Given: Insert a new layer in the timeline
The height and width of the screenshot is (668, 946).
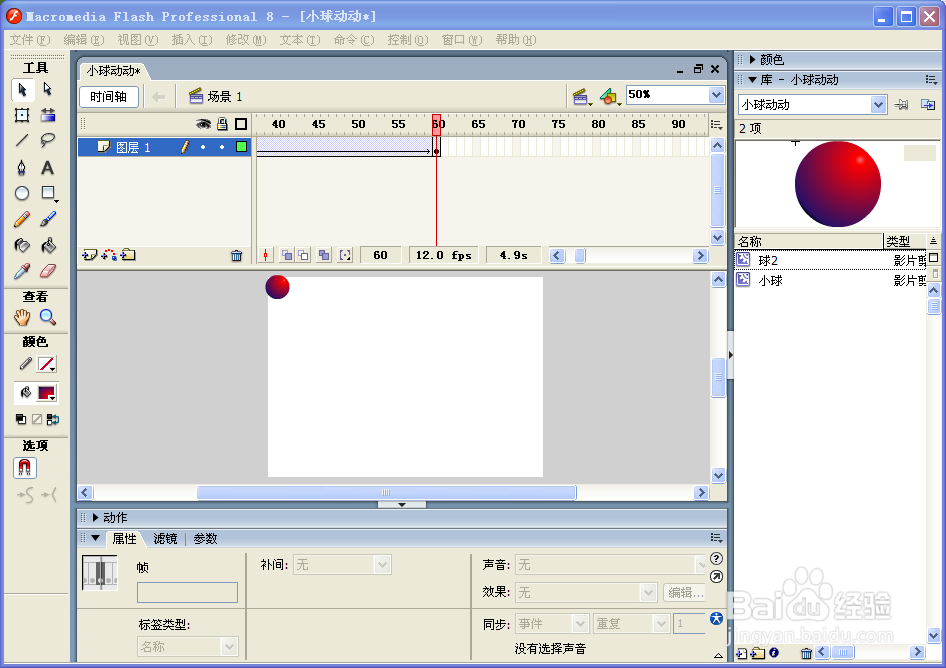Looking at the screenshot, I should tap(90, 255).
